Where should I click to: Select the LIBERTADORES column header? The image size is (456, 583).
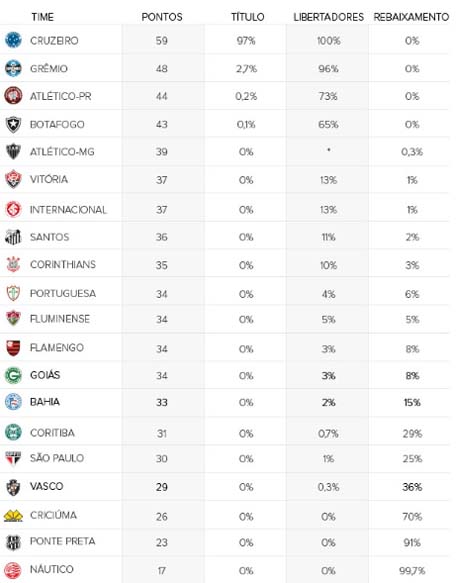(328, 17)
